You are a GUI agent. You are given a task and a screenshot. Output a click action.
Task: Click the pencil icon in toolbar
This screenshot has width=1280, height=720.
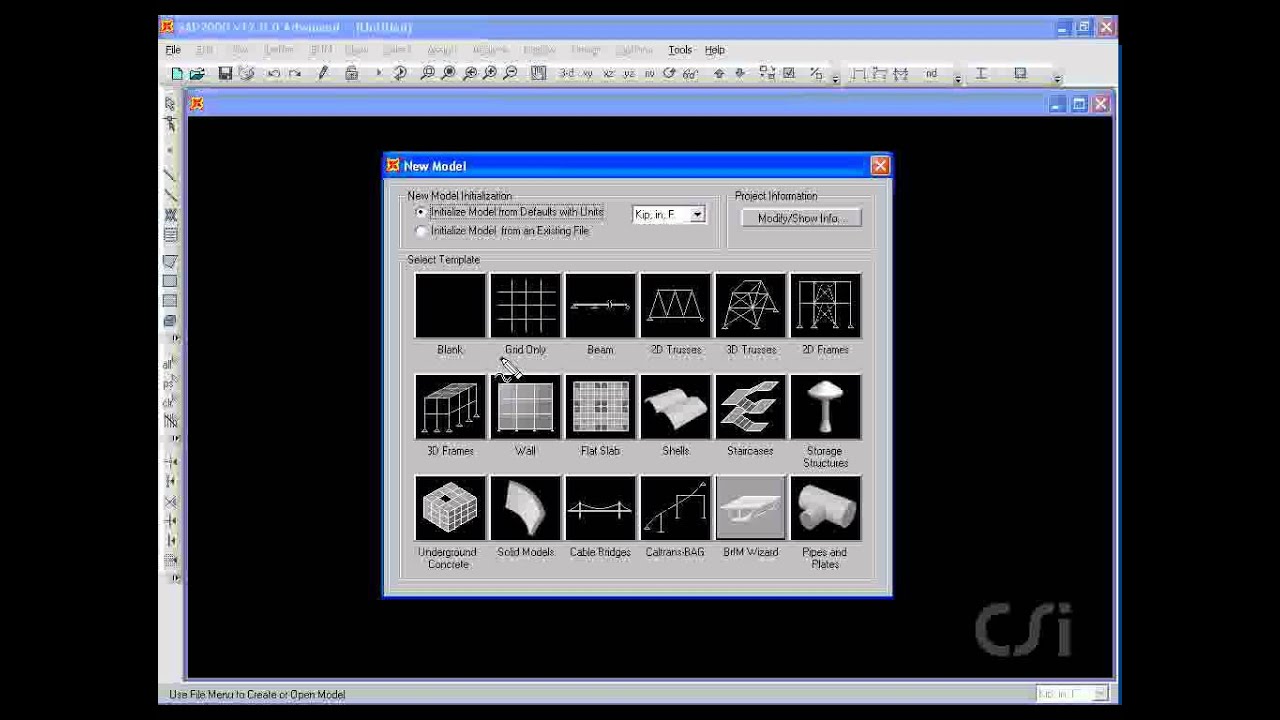323,74
